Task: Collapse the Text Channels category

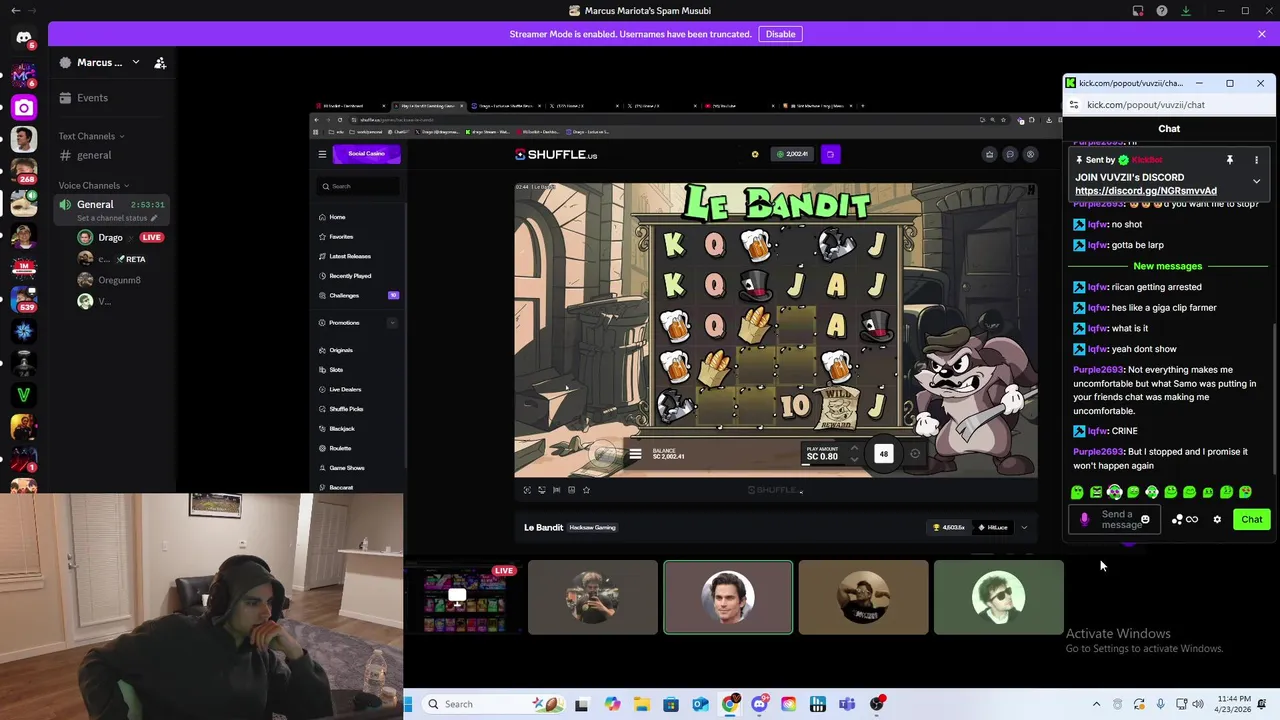Action: click(x=91, y=136)
